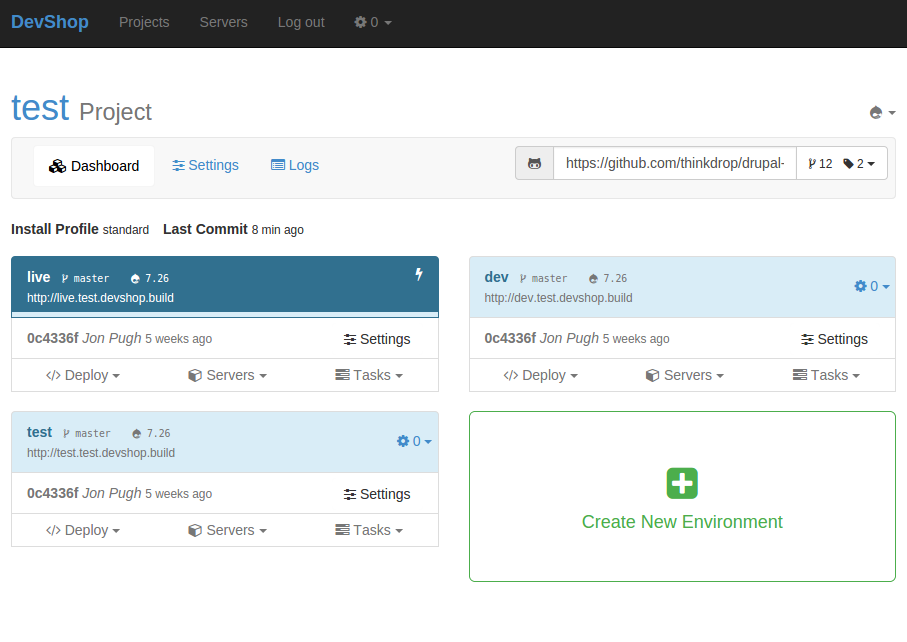Visit http://live.test.devshop.build
The image size is (907, 642).
coord(100,298)
